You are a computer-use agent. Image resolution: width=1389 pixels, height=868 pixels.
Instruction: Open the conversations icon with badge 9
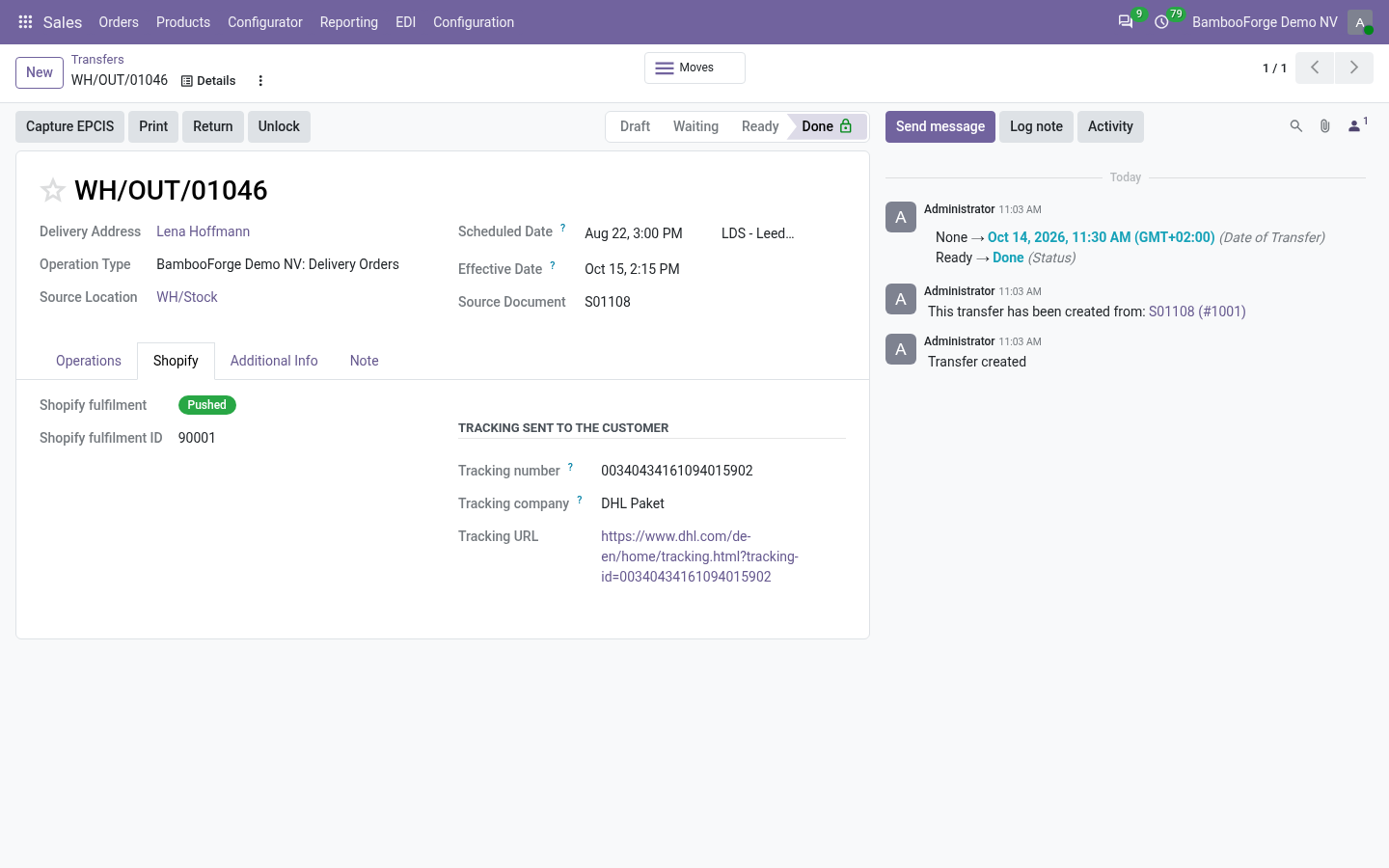(1126, 22)
